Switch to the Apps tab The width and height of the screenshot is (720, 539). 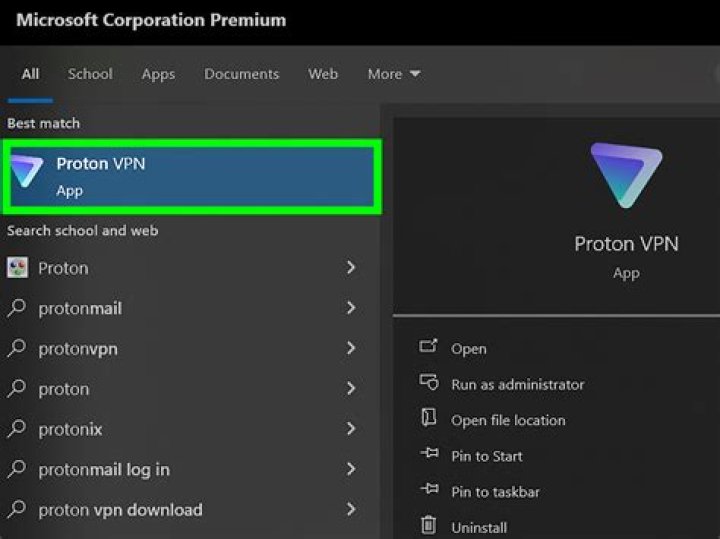pyautogui.click(x=158, y=74)
